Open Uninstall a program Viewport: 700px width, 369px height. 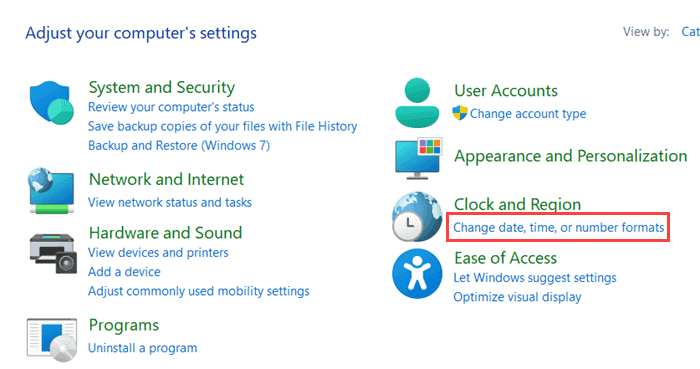pos(142,348)
